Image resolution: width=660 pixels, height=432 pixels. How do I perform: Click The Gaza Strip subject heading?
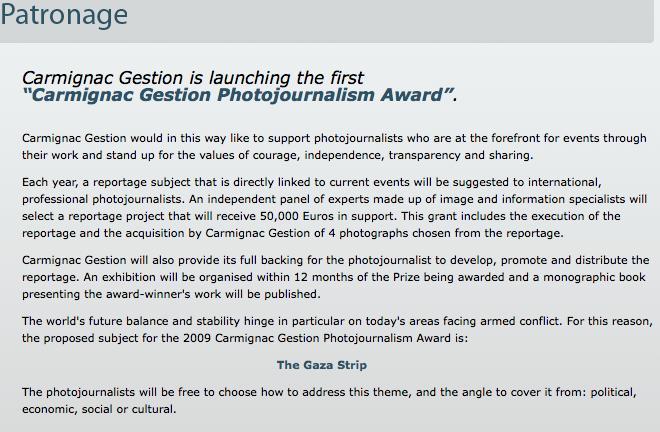click(322, 365)
